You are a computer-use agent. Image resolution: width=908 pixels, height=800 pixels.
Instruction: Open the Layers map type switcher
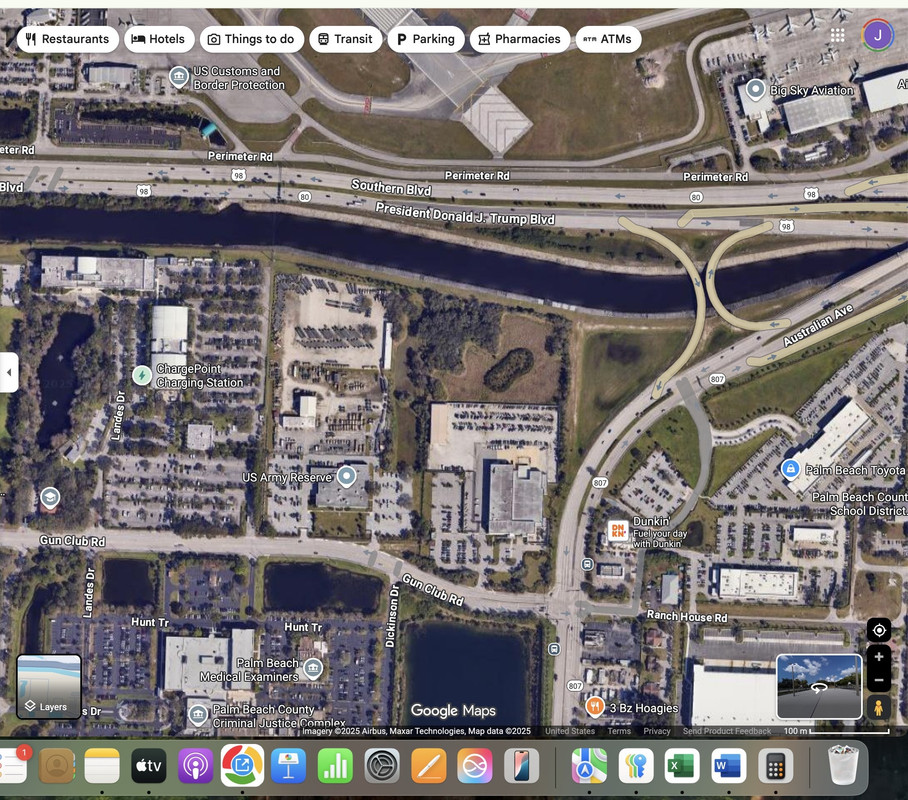[x=49, y=686]
